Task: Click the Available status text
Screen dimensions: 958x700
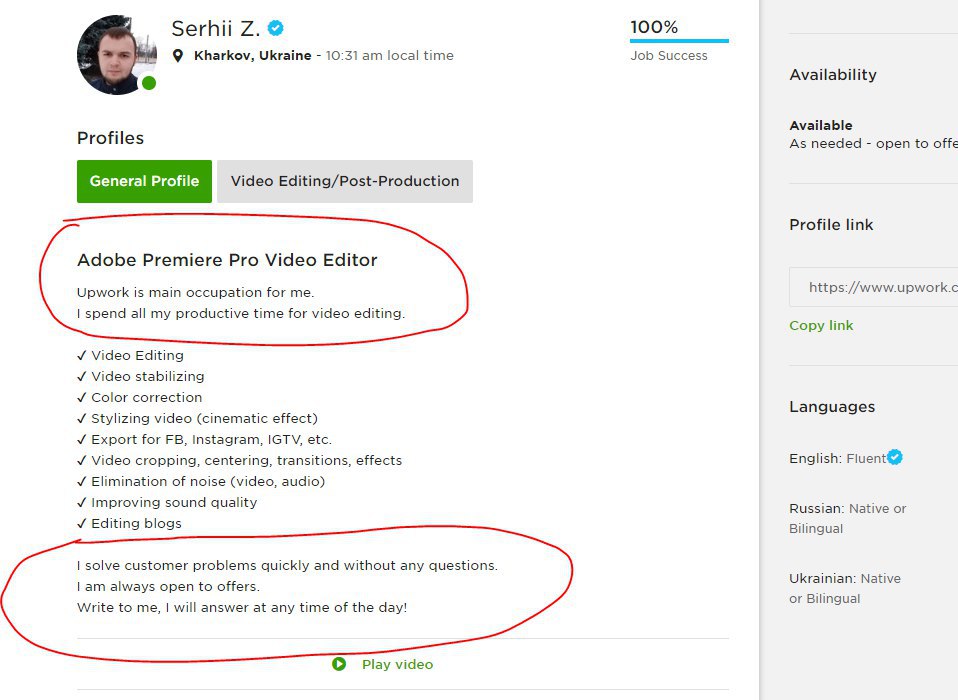Action: click(x=821, y=125)
